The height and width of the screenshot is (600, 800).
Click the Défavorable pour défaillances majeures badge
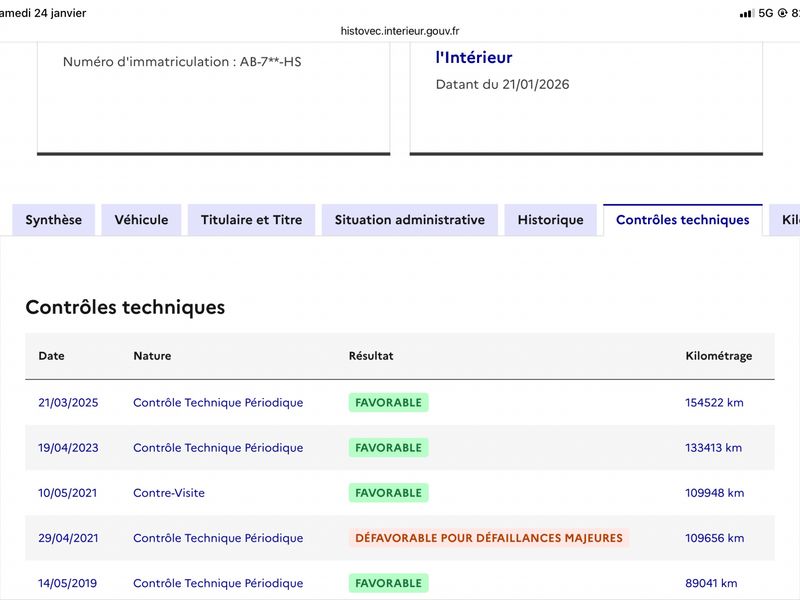(x=488, y=538)
